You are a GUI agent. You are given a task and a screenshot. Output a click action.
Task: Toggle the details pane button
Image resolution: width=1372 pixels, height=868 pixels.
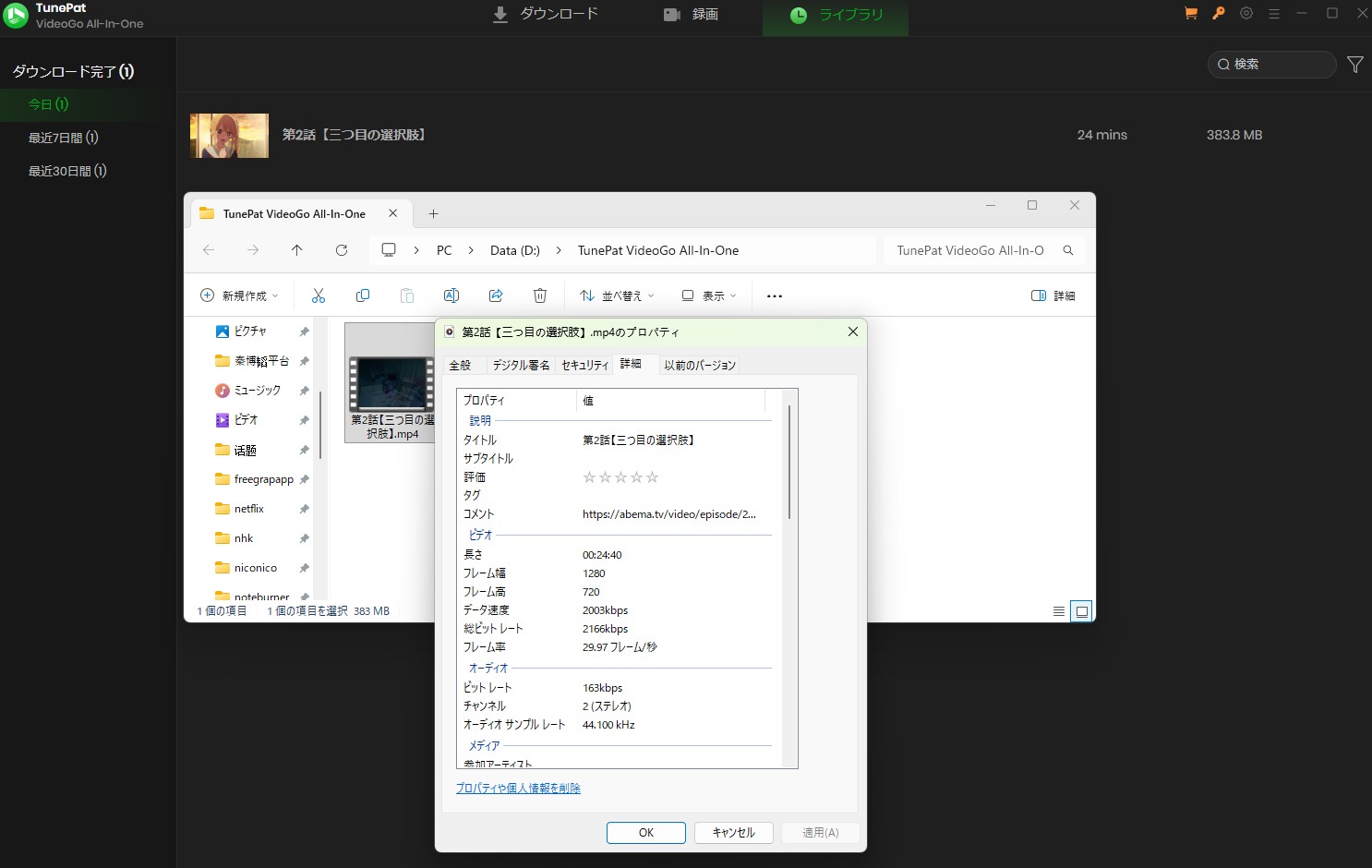point(1053,295)
